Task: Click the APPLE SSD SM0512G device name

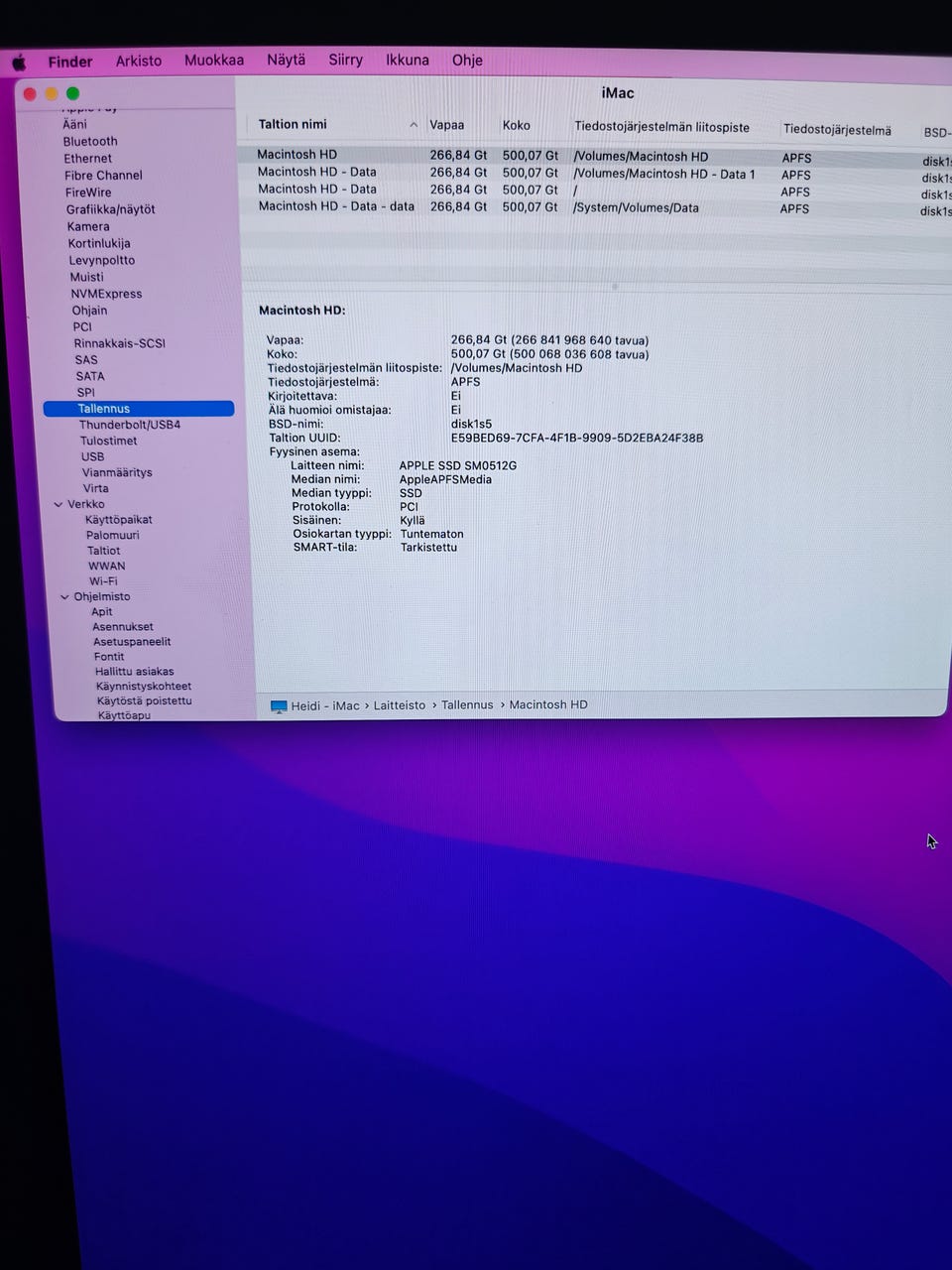Action: tap(458, 466)
